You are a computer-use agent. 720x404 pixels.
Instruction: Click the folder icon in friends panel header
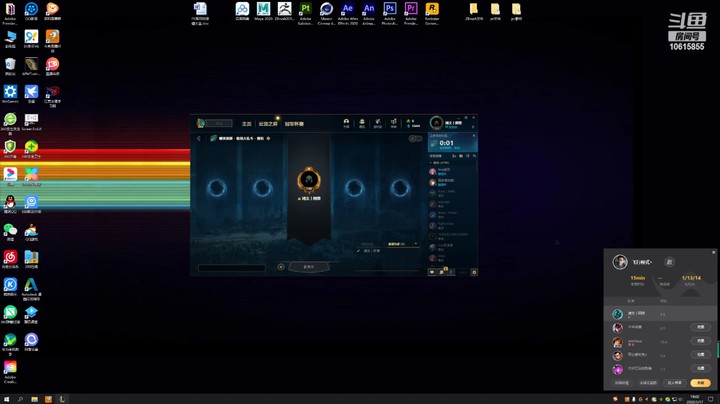click(461, 156)
